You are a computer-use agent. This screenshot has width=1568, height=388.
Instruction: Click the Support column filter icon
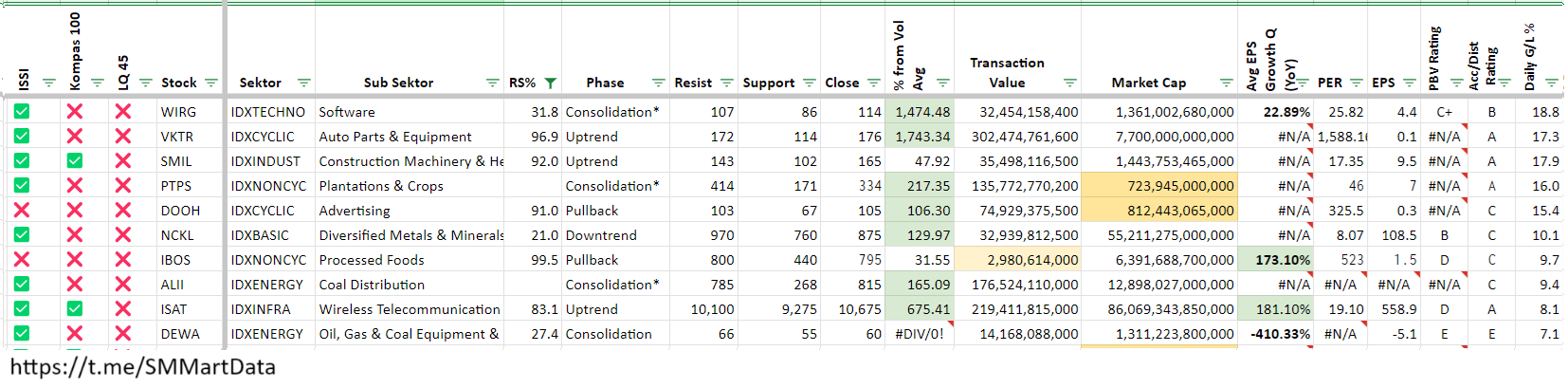point(809,83)
